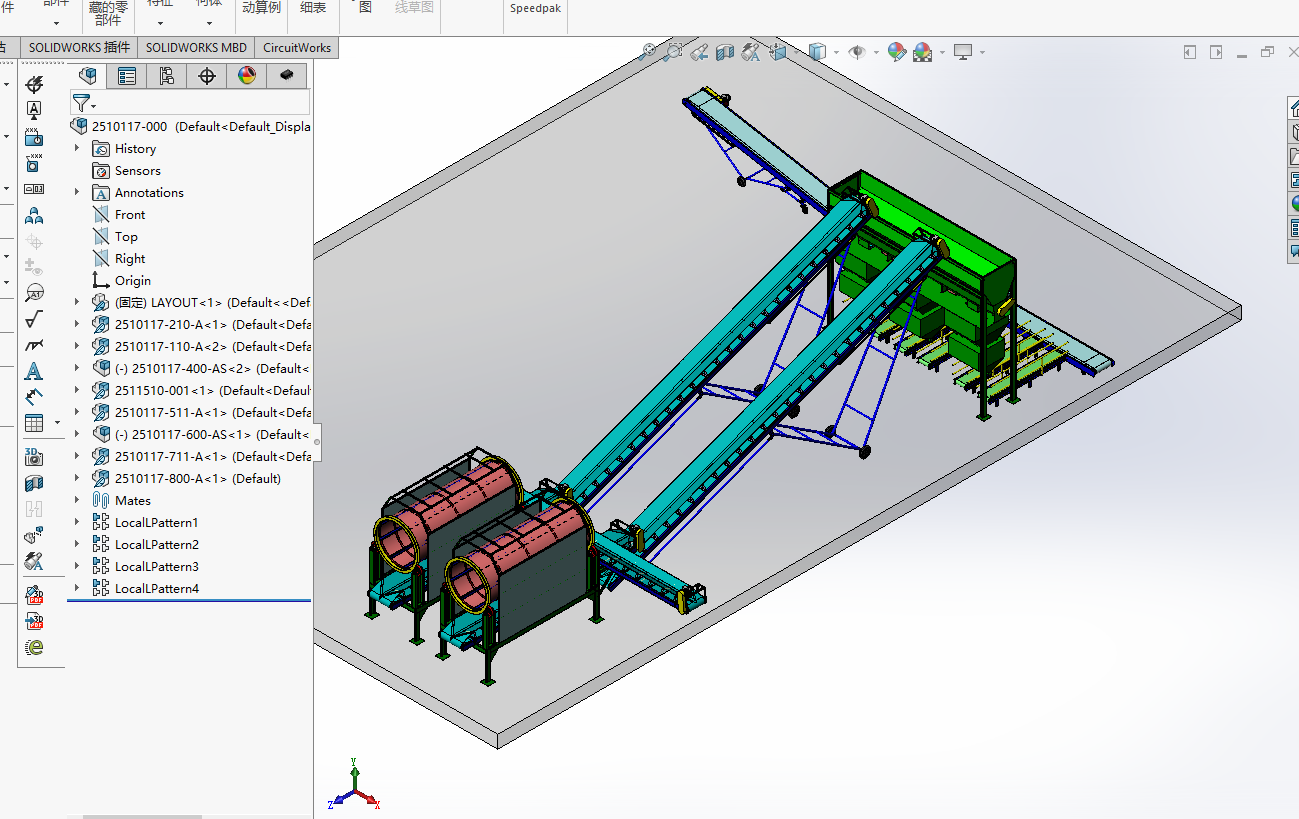Click the Edit Appearance color ball icon
Image resolution: width=1299 pixels, height=819 pixels.
click(x=896, y=52)
